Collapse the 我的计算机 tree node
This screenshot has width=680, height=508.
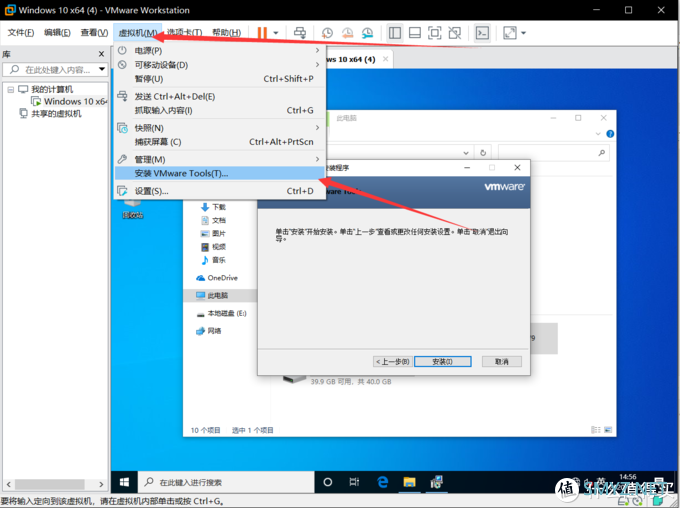[10, 90]
